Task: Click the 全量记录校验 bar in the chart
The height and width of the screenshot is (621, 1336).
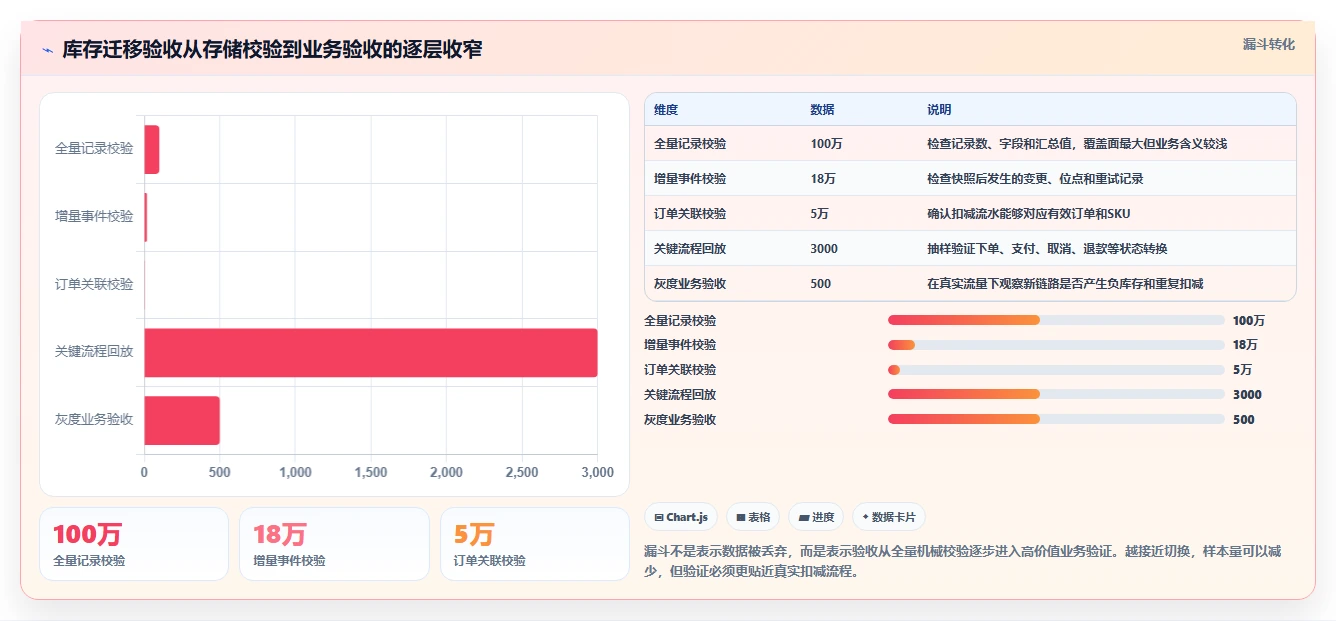Action: click(x=152, y=149)
